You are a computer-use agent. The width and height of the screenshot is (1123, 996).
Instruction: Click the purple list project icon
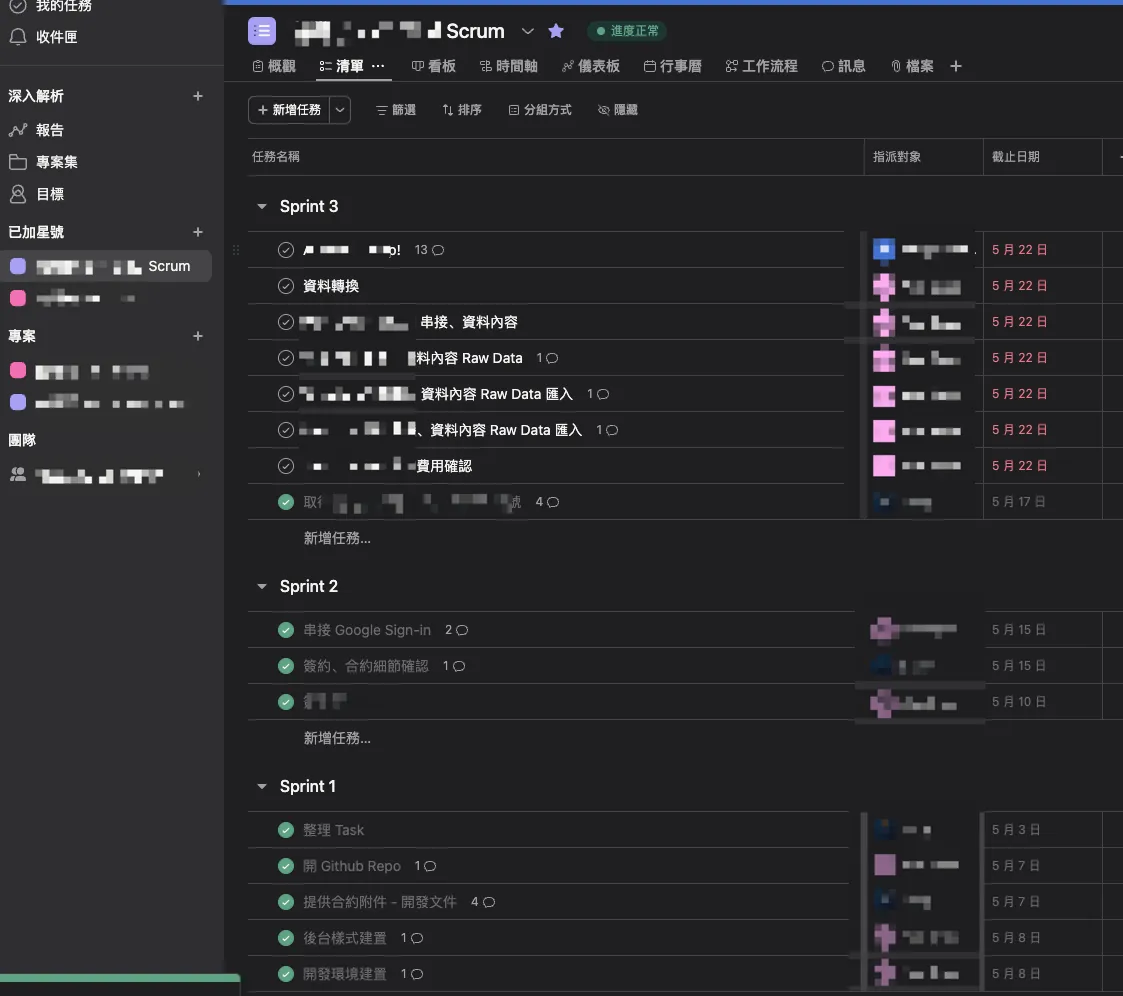click(x=262, y=31)
